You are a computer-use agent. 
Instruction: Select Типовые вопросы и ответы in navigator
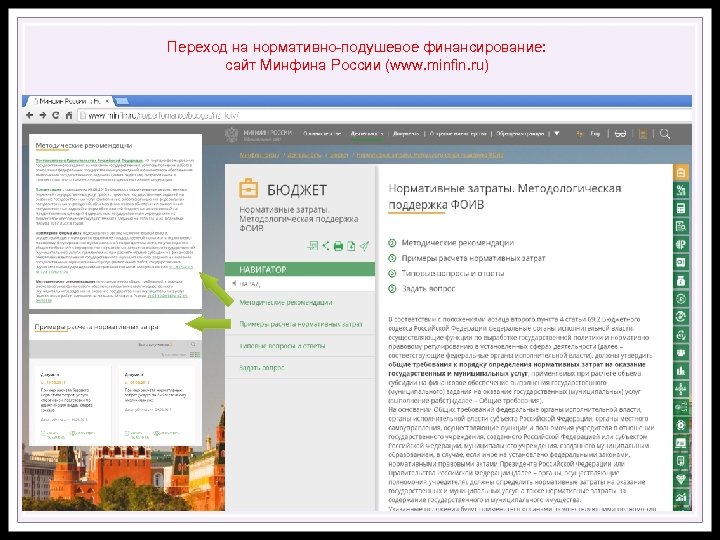(x=282, y=346)
